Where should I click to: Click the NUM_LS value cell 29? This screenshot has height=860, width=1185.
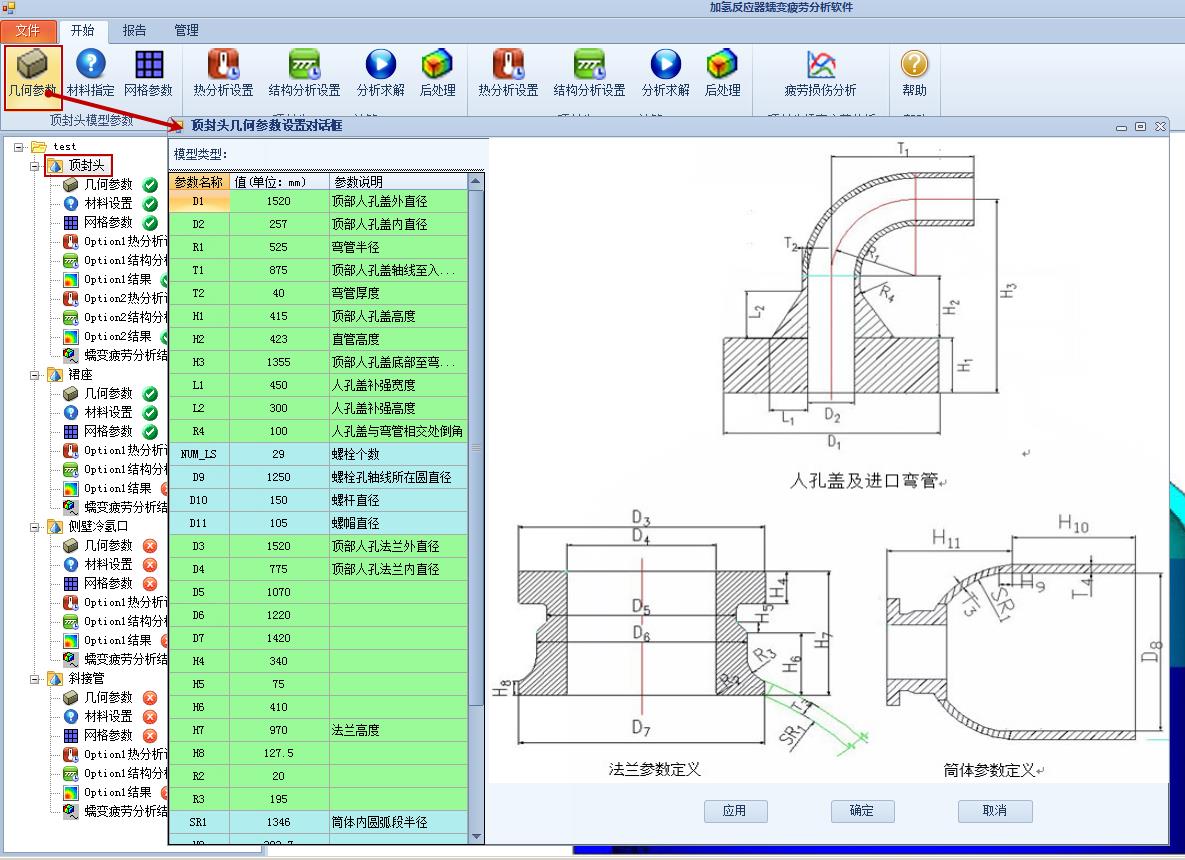coord(279,454)
